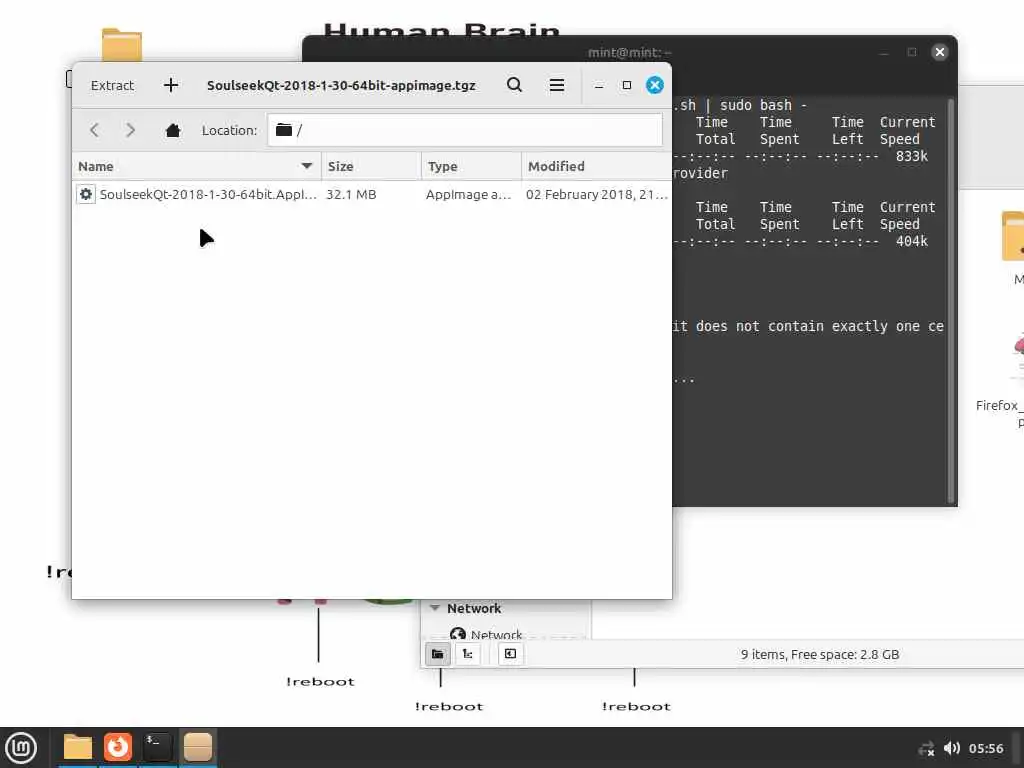Click the 05:56 clock
The width and height of the screenshot is (1024, 768).
click(x=986, y=748)
